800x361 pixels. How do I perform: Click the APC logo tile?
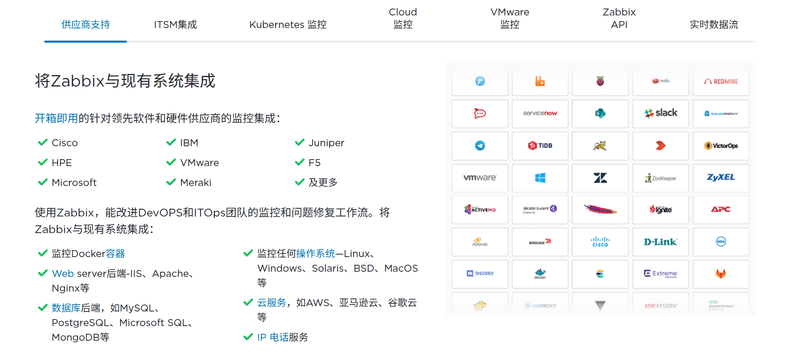click(720, 210)
